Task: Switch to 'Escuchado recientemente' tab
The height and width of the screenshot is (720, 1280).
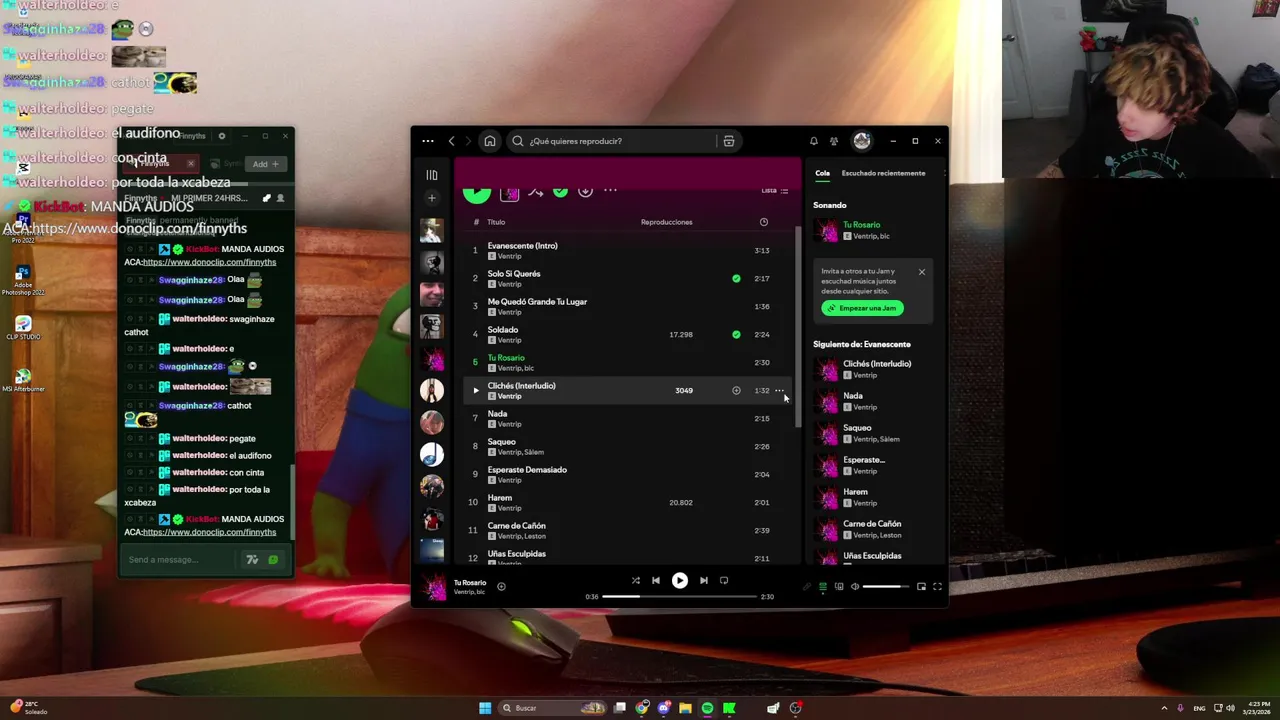Action: pyautogui.click(x=883, y=173)
